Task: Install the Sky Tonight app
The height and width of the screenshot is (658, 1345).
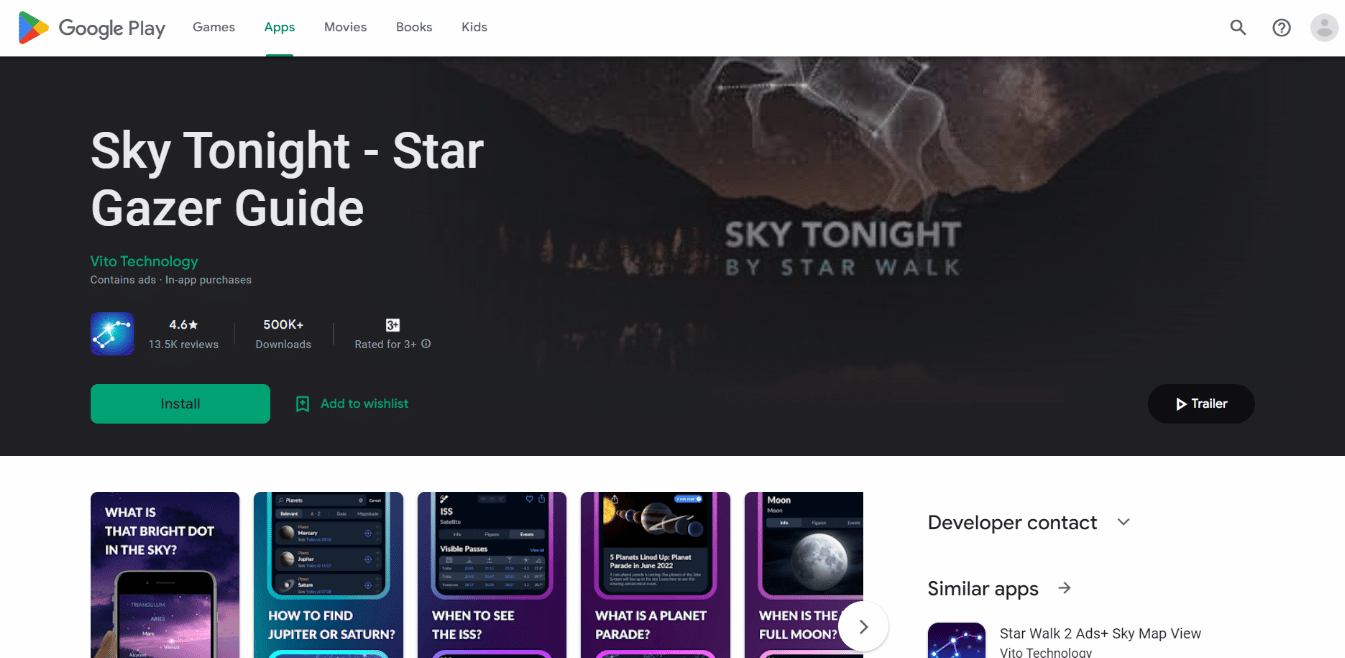Action: pyautogui.click(x=180, y=404)
